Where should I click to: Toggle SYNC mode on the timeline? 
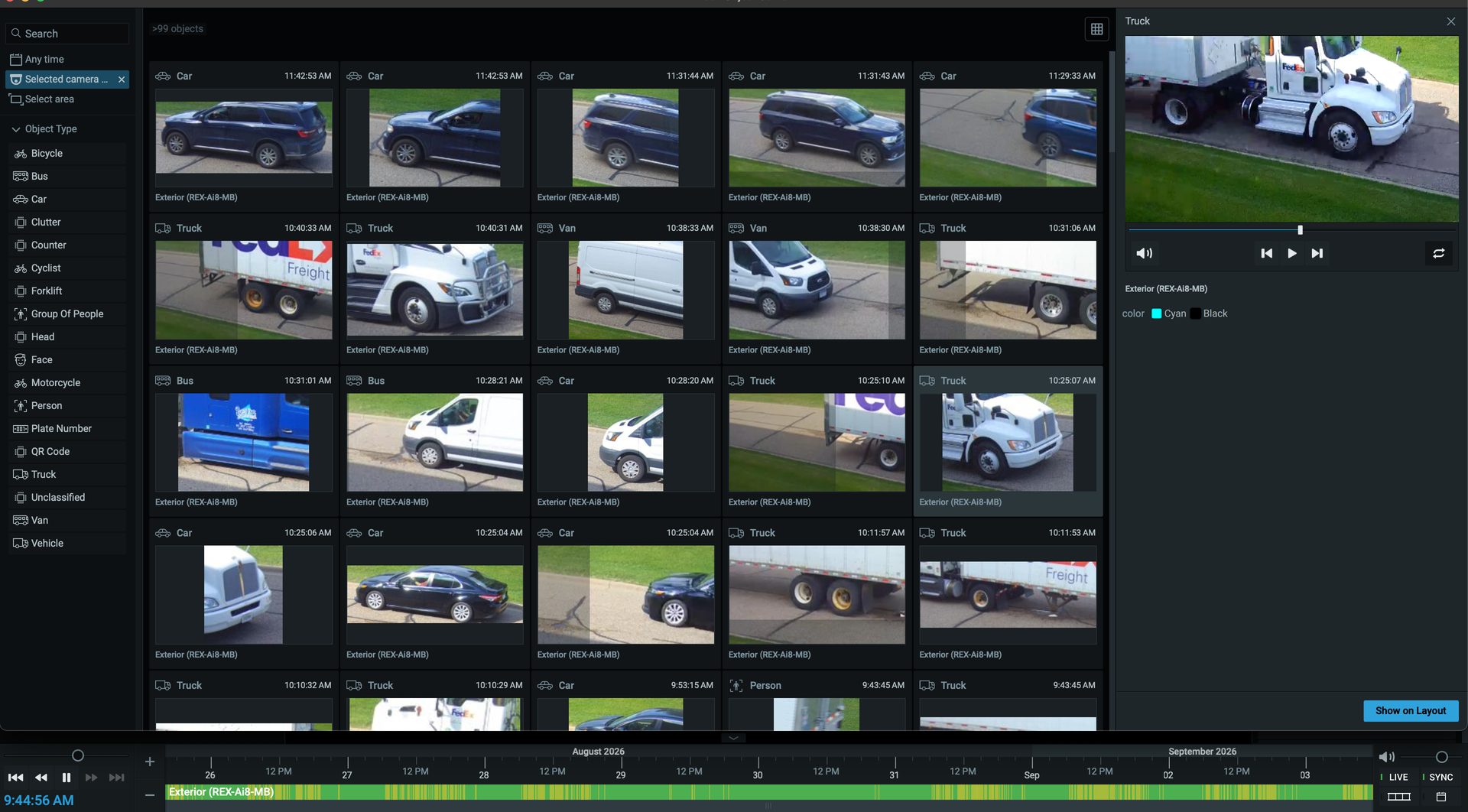[1438, 777]
